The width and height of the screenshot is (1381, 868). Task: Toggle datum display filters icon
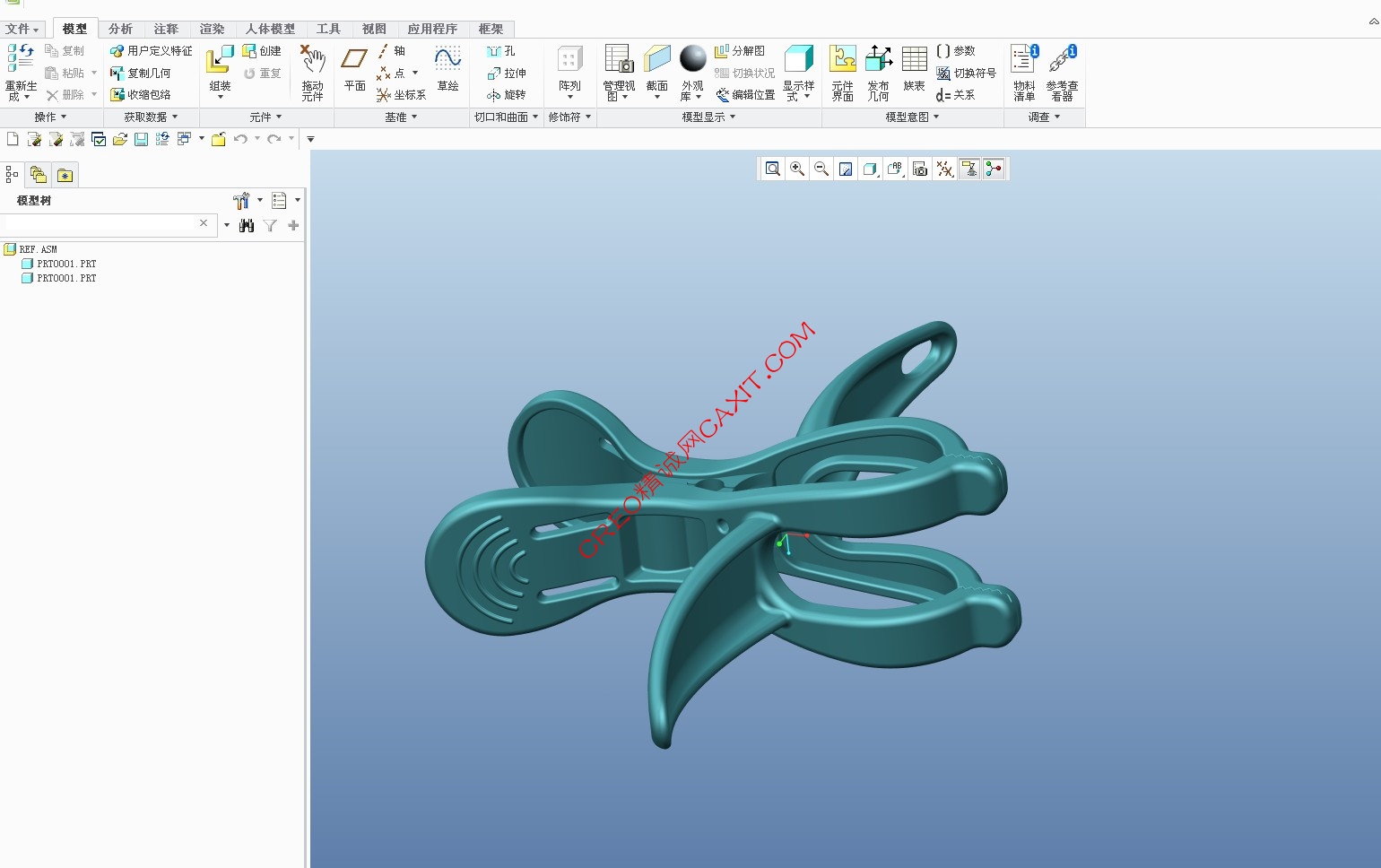(x=944, y=169)
